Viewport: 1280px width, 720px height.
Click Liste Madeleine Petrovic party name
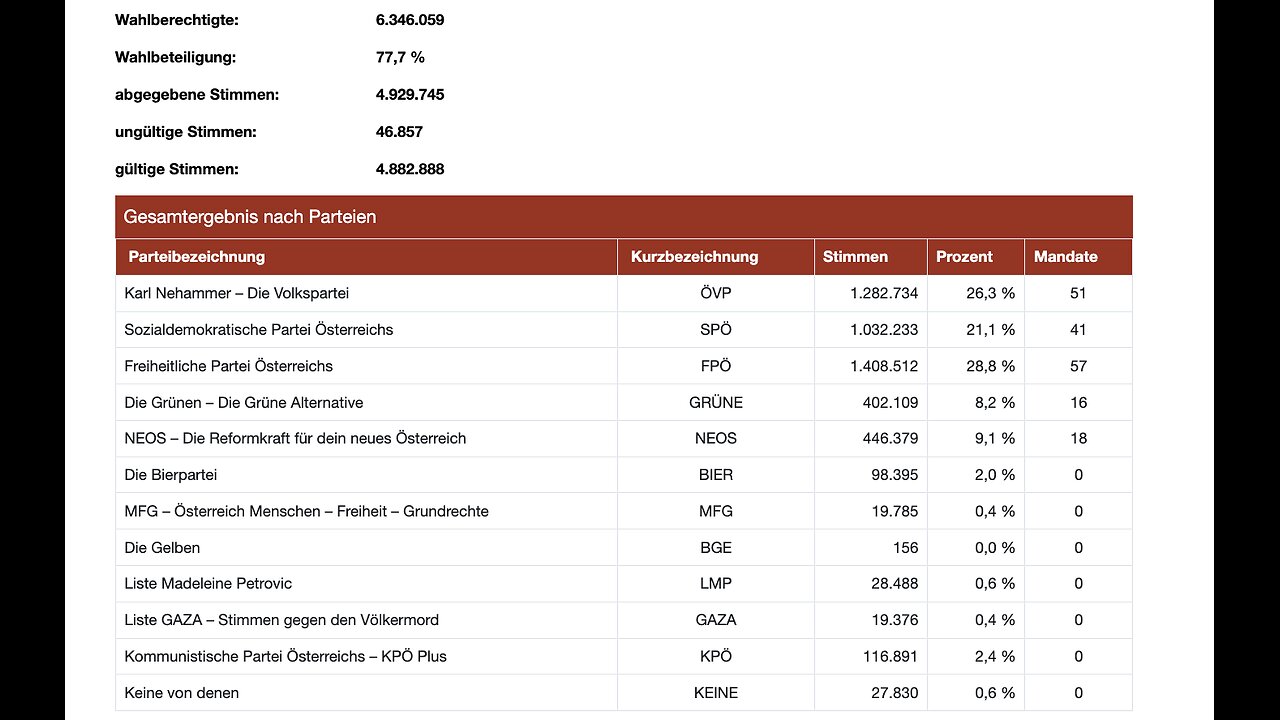pyautogui.click(x=208, y=583)
